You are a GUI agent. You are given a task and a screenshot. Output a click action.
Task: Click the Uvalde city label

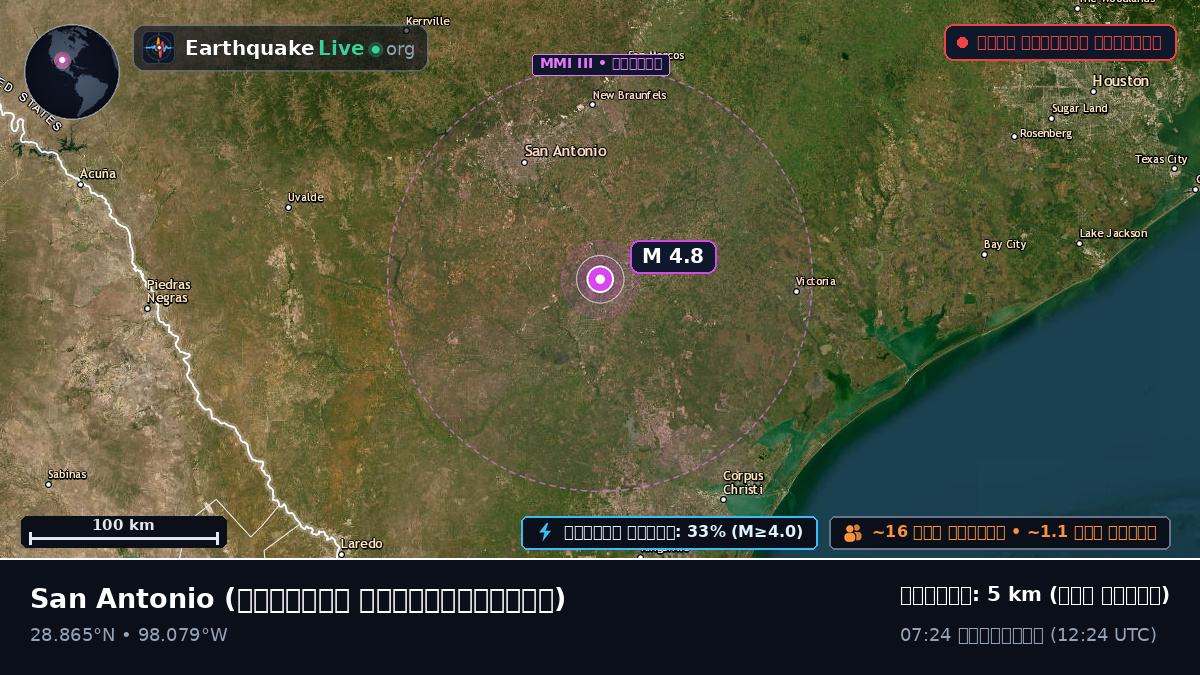tap(305, 197)
